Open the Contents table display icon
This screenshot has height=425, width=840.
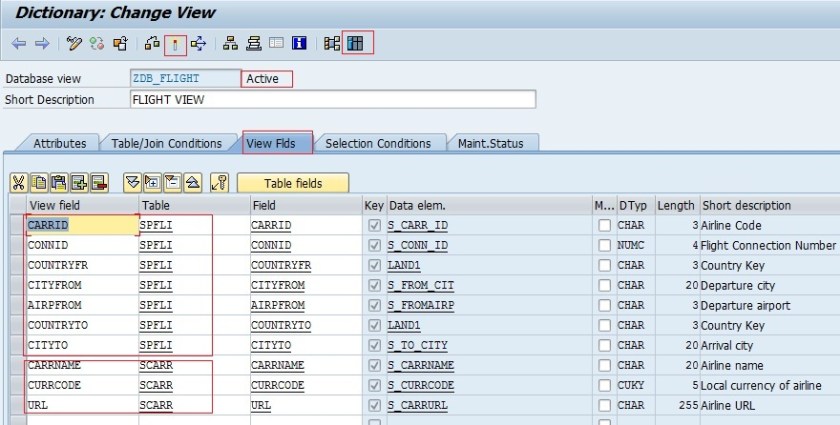click(x=357, y=43)
